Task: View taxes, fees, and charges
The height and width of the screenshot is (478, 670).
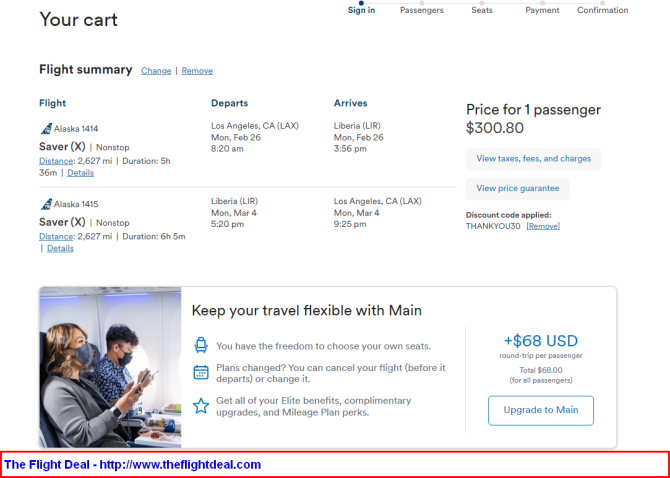Action: [533, 159]
